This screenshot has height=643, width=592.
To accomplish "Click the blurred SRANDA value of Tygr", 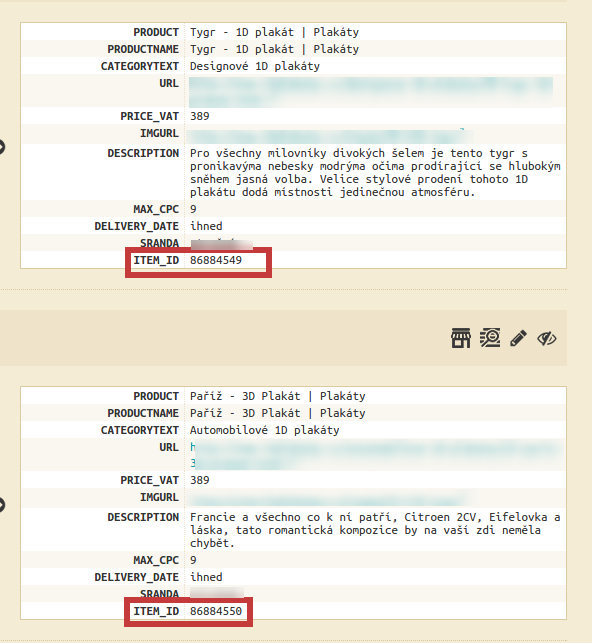I will tap(221, 244).
